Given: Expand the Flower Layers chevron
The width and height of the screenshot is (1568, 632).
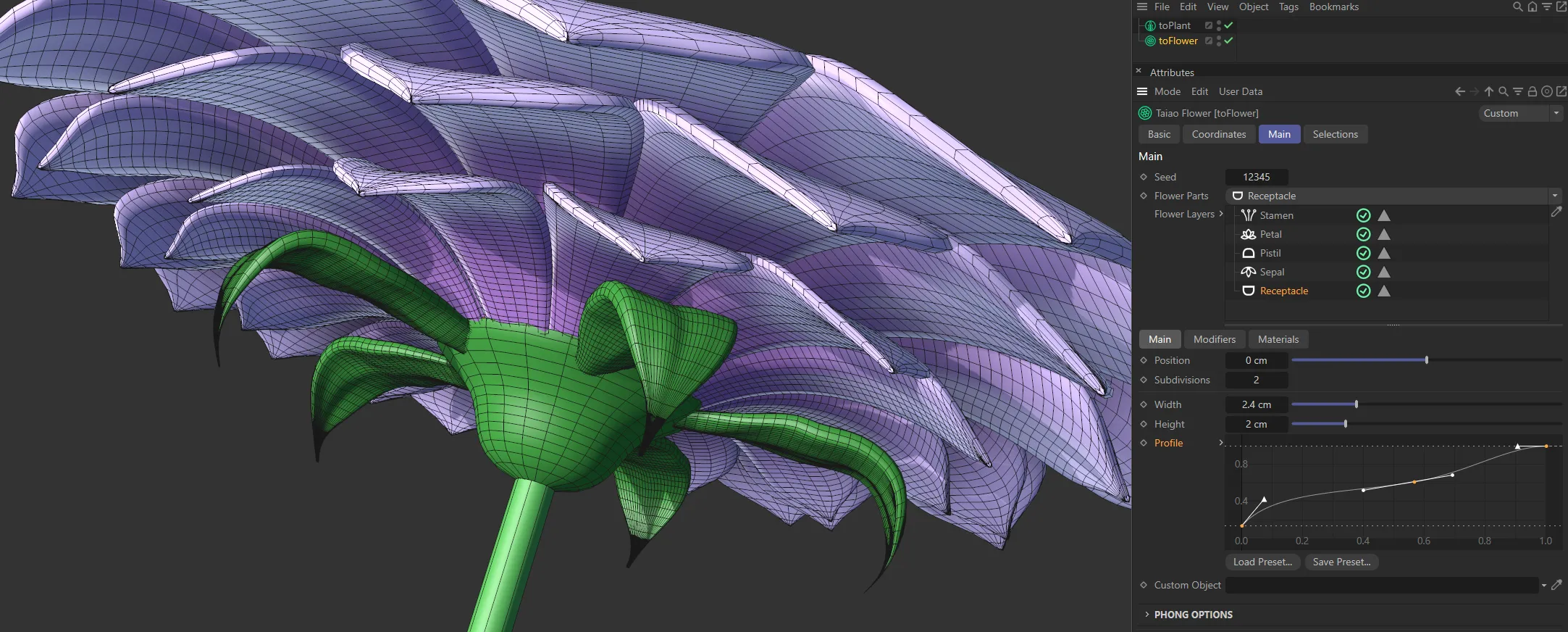Looking at the screenshot, I should point(1221,214).
